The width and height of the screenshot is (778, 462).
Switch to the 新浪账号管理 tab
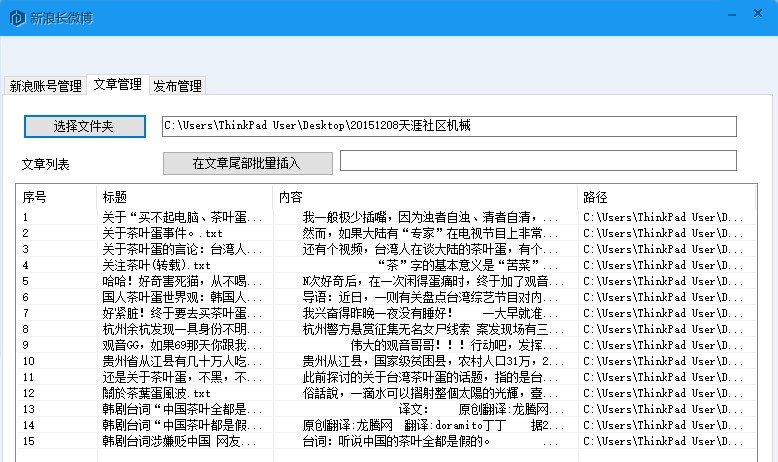pyautogui.click(x=46, y=86)
